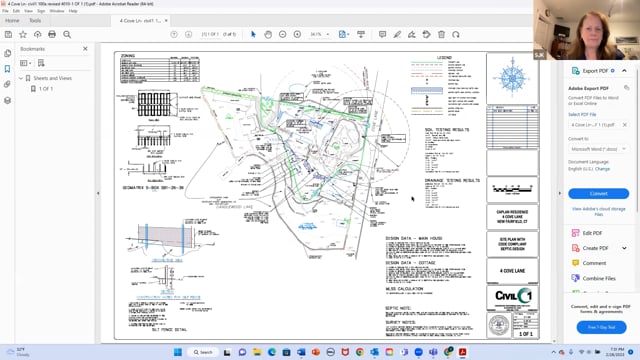Open the Sign menu
Viewport: 640px width, 360px height.
[41, 11]
